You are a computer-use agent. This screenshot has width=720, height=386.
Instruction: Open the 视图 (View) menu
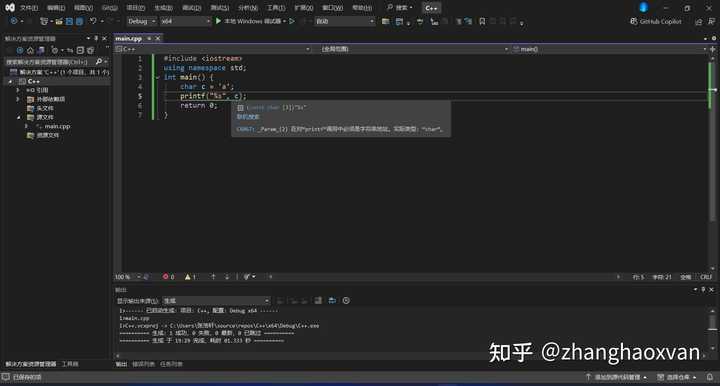(83, 8)
